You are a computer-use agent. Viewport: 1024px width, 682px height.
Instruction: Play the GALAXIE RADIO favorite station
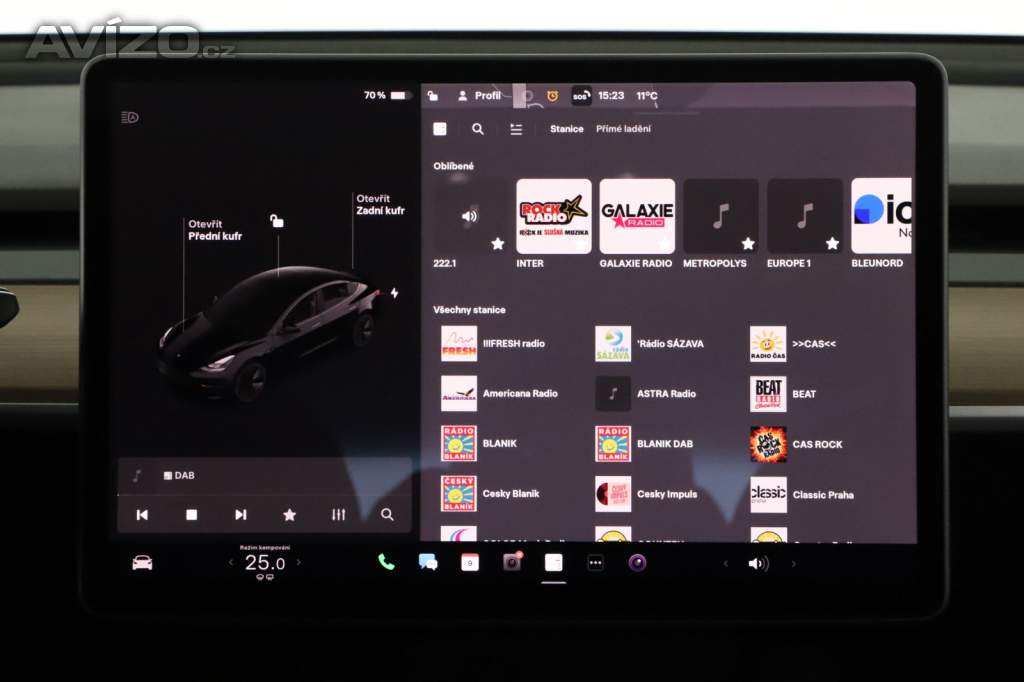pos(636,217)
